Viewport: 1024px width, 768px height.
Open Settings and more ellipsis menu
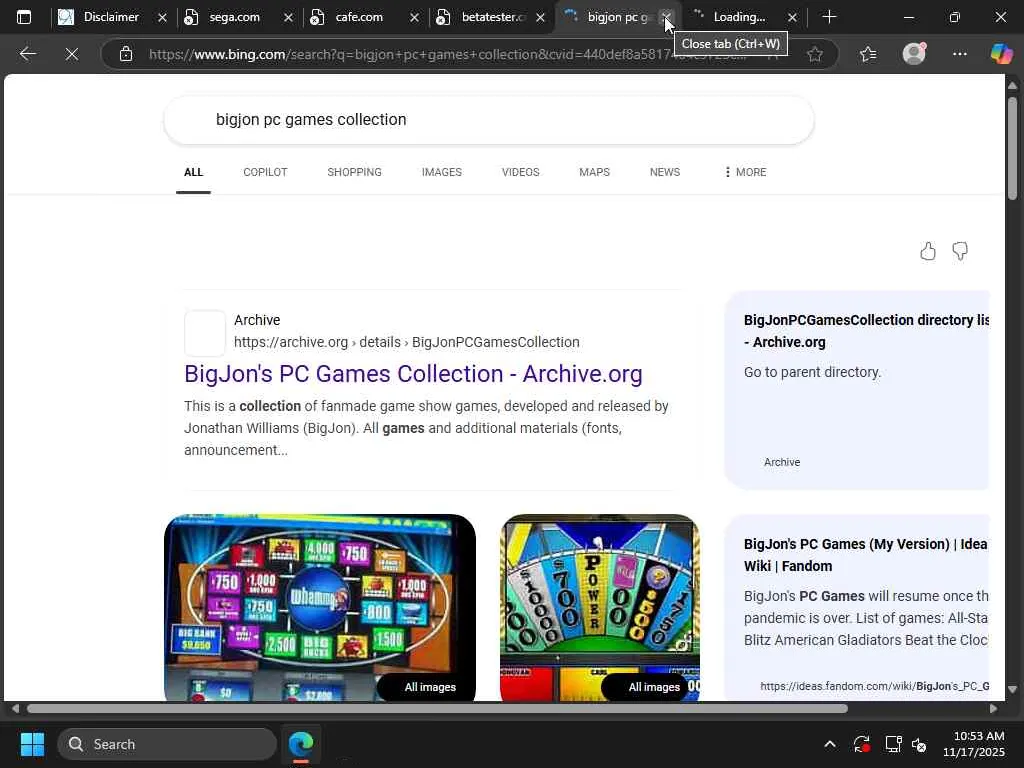[959, 54]
